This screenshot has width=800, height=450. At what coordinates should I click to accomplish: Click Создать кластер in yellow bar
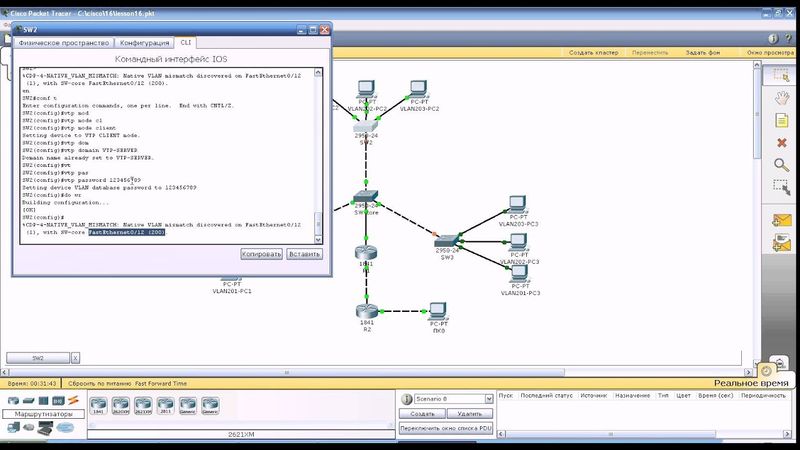[x=593, y=53]
